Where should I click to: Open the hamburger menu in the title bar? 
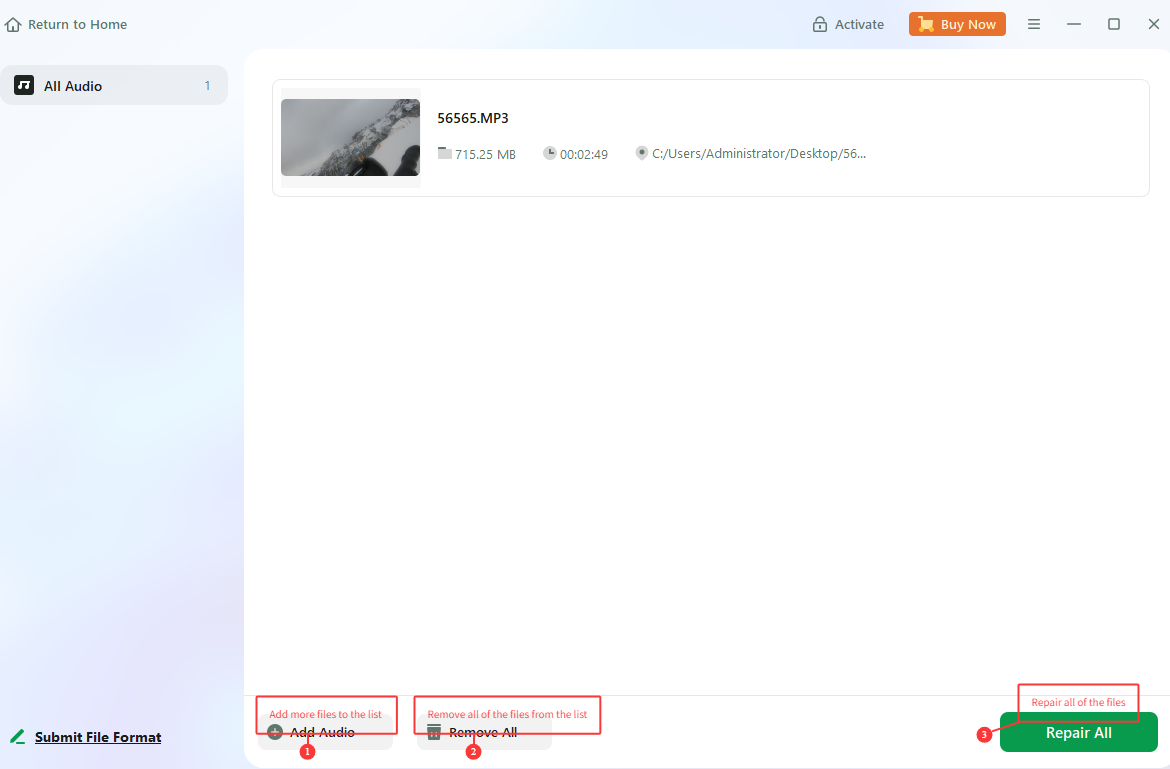pos(1033,25)
